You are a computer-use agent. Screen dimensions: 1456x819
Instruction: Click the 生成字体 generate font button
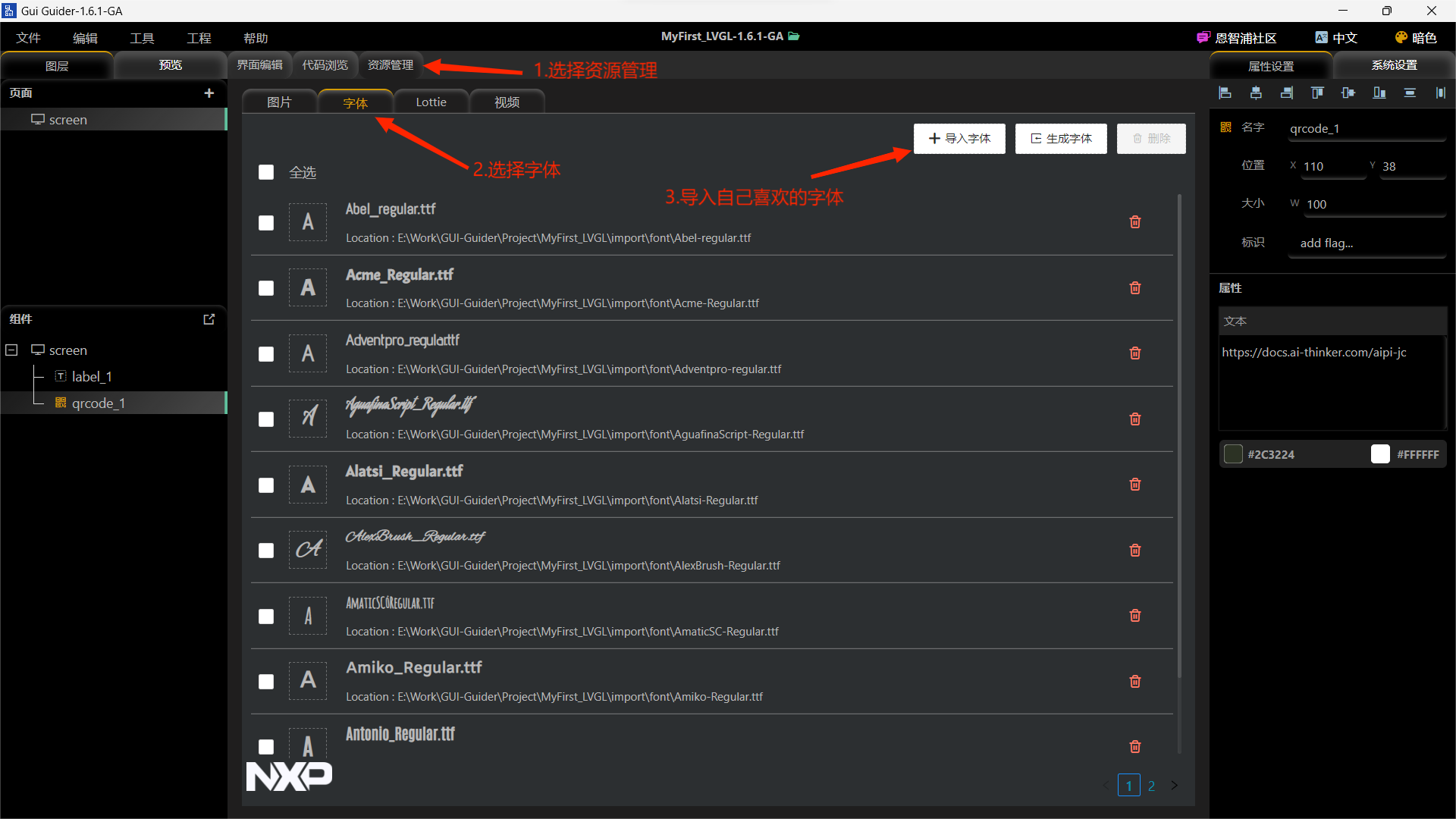click(1061, 139)
